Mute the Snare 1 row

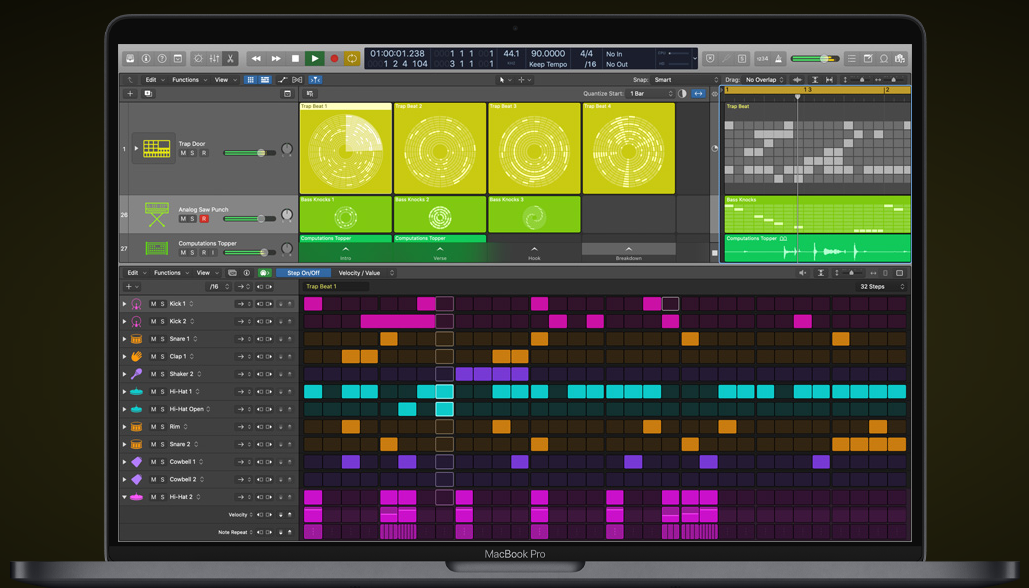[x=153, y=339]
